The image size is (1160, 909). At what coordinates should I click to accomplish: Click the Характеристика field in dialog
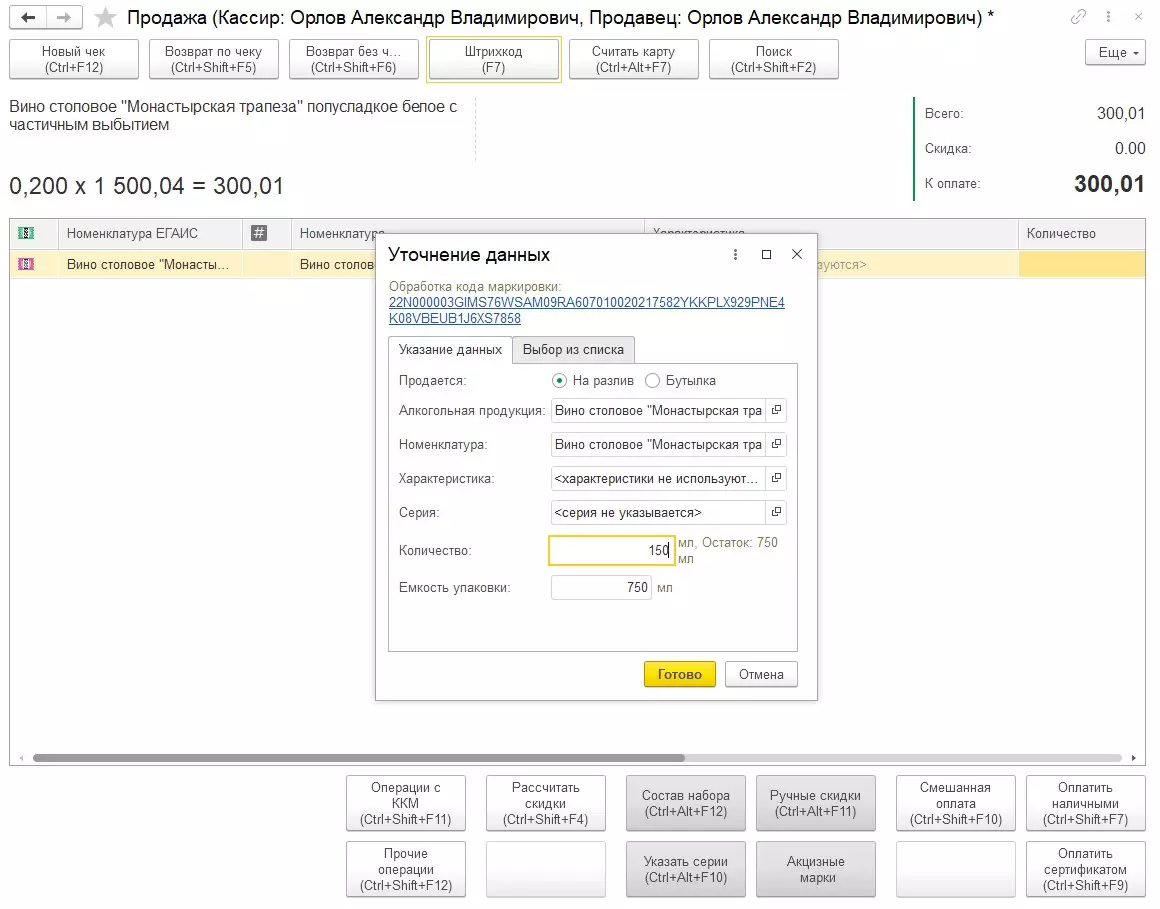coord(658,478)
